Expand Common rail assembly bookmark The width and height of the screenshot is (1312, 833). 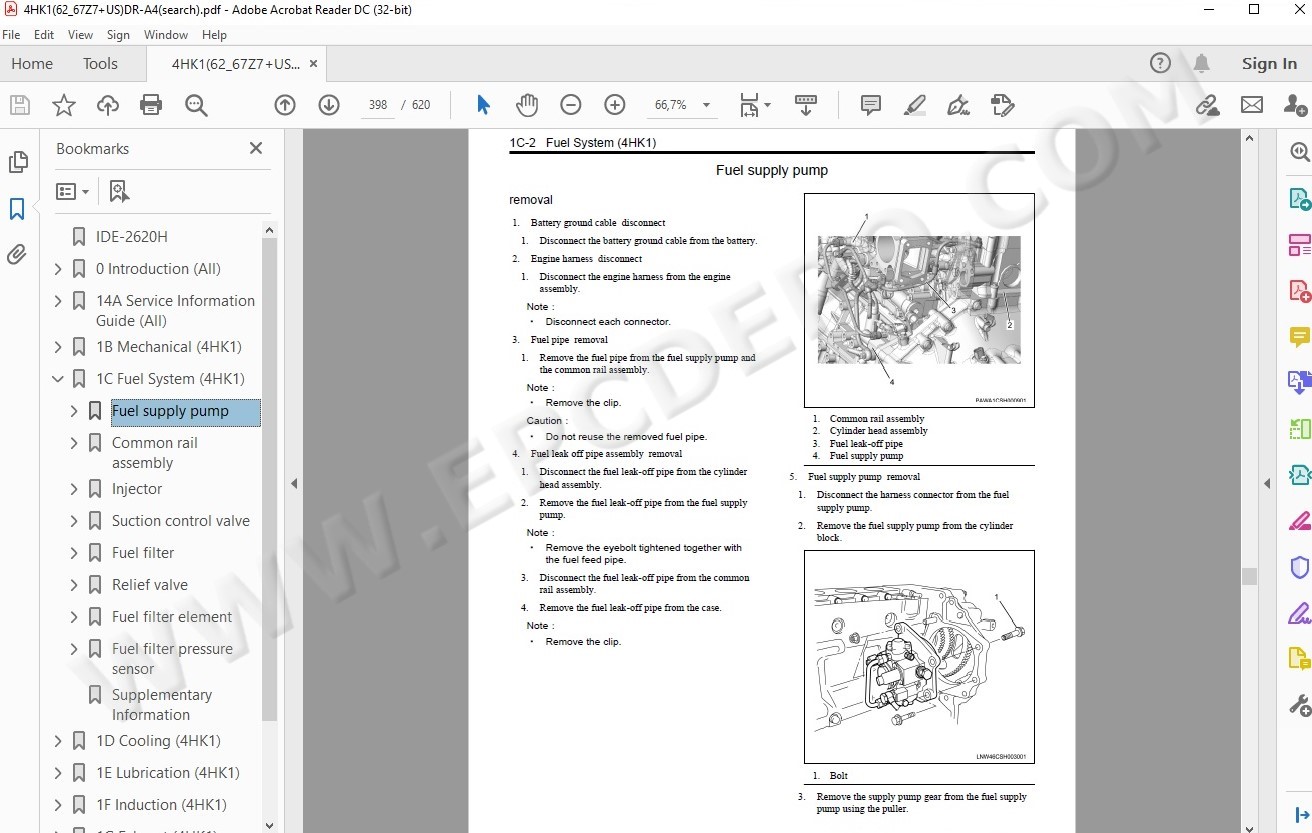74,443
